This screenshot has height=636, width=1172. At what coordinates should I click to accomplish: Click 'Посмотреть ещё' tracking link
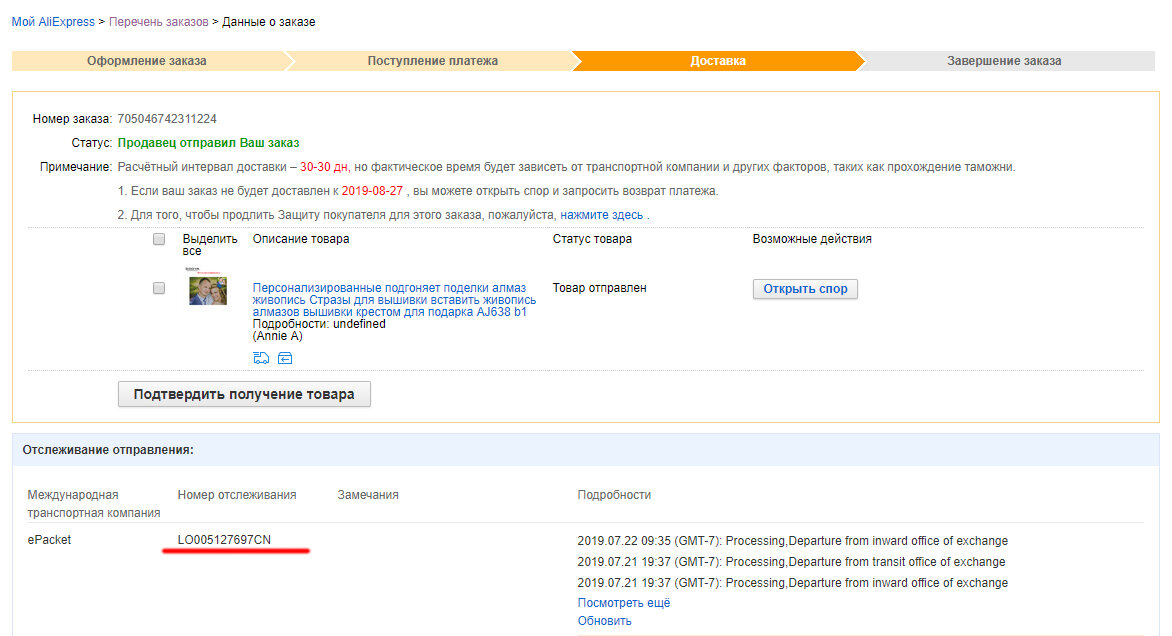tap(623, 602)
